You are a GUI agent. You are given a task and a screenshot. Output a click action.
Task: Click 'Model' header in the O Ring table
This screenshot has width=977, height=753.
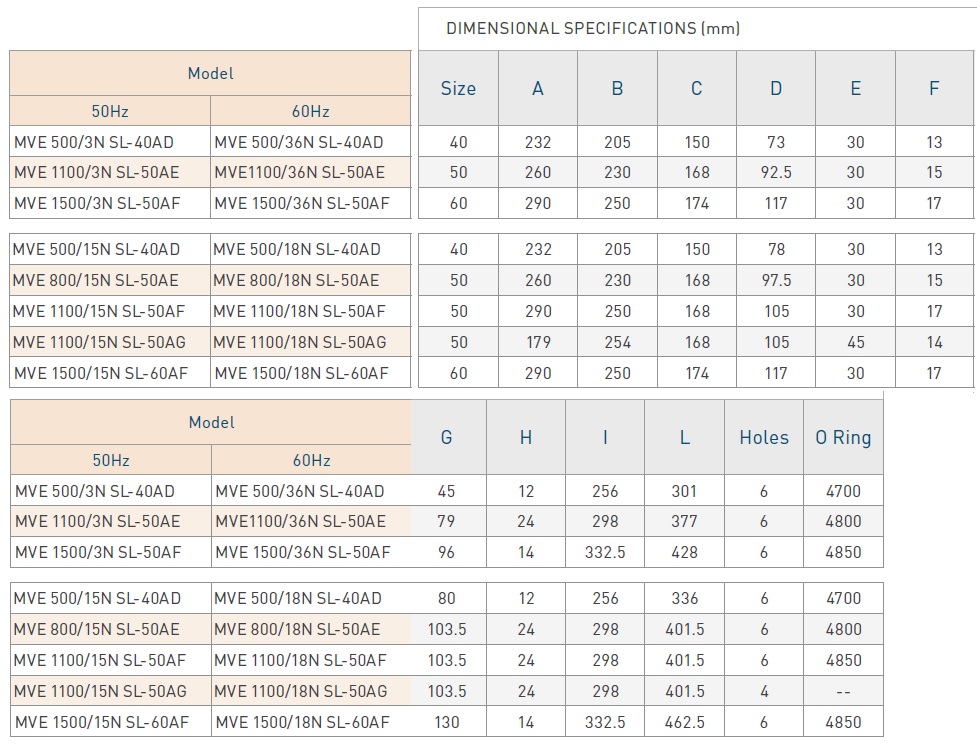(212, 423)
